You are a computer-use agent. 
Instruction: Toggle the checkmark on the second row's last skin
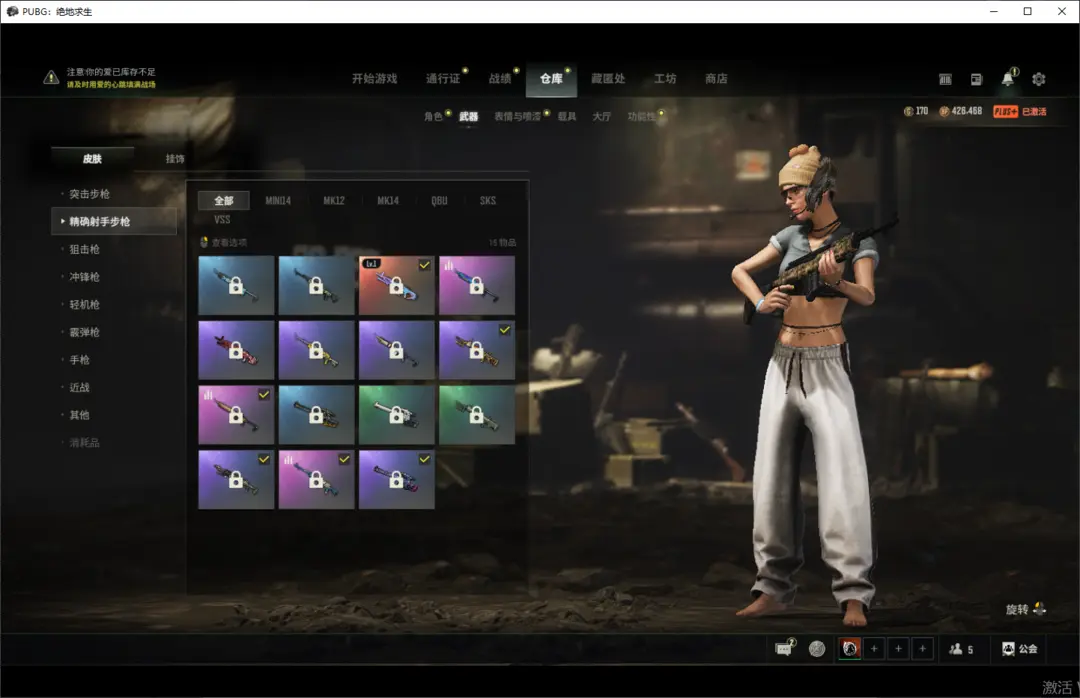(x=505, y=330)
